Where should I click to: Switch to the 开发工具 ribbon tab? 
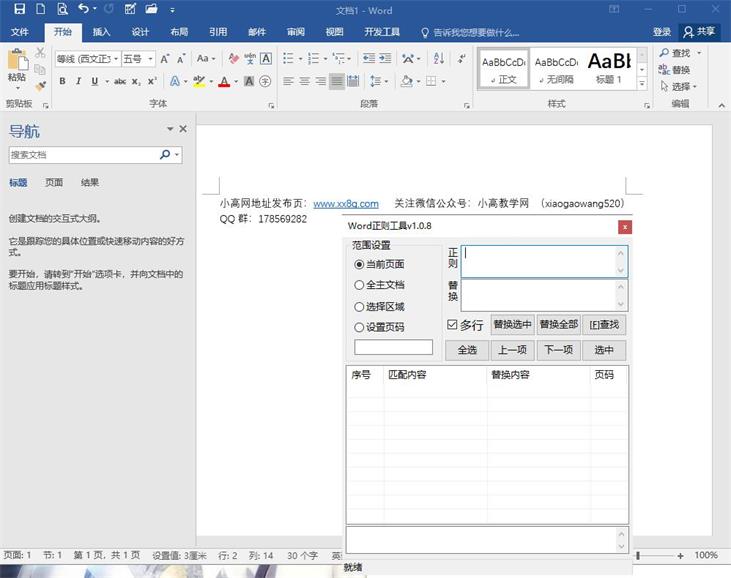pyautogui.click(x=382, y=32)
